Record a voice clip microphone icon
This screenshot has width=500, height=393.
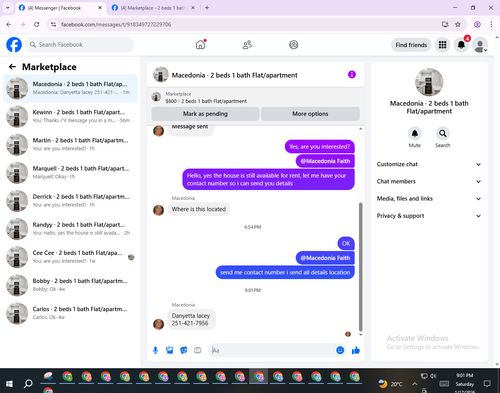[155, 350]
